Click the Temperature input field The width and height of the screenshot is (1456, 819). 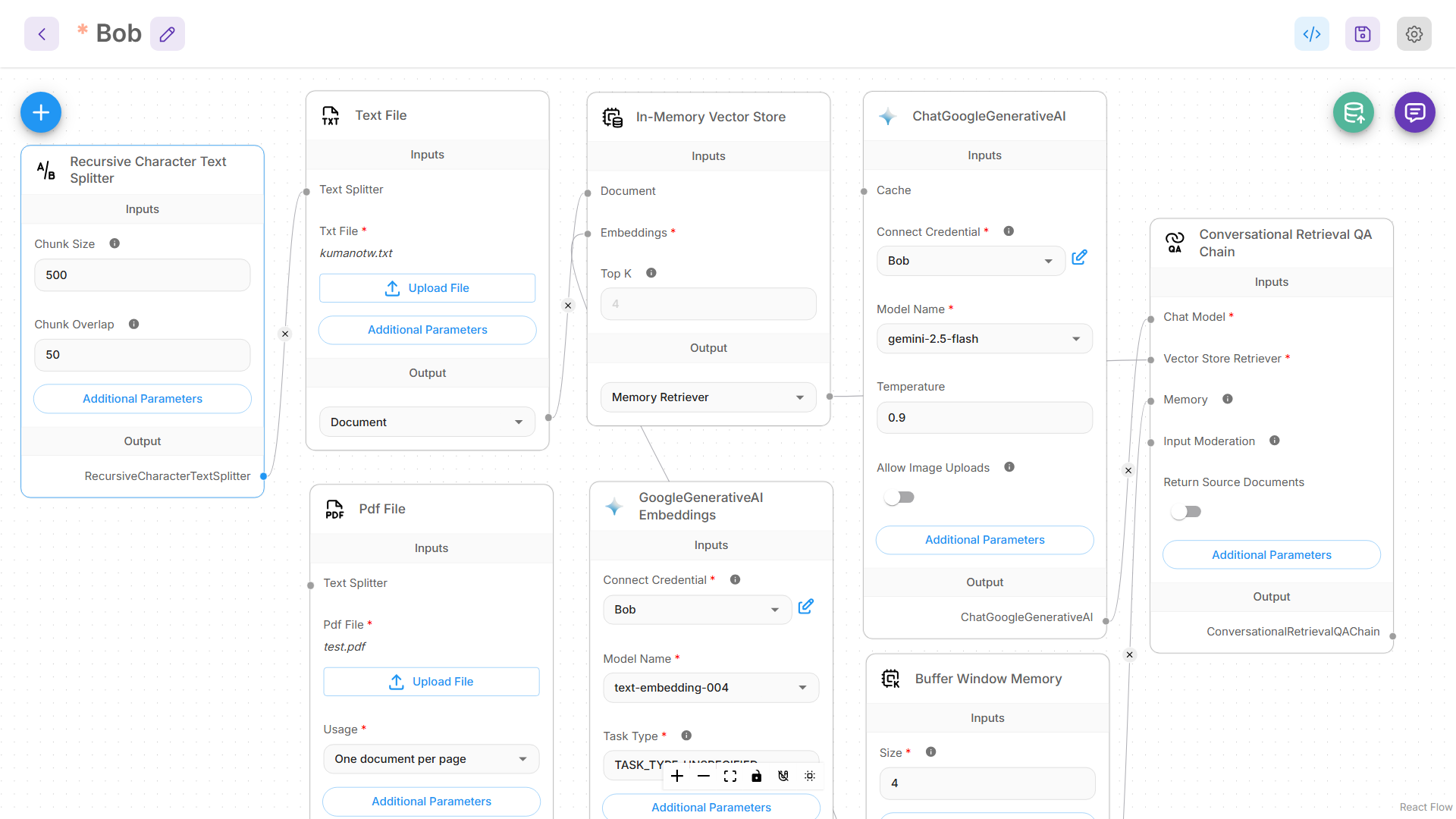(984, 418)
